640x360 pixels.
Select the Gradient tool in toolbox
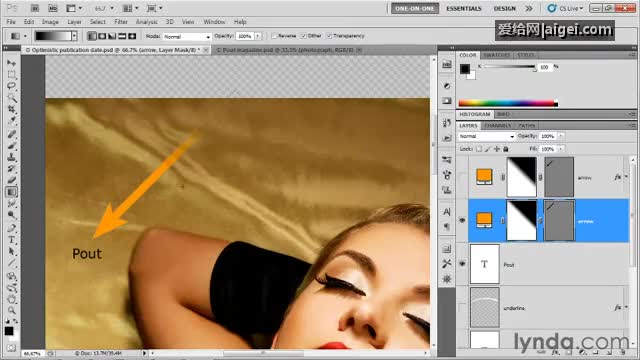point(11,192)
